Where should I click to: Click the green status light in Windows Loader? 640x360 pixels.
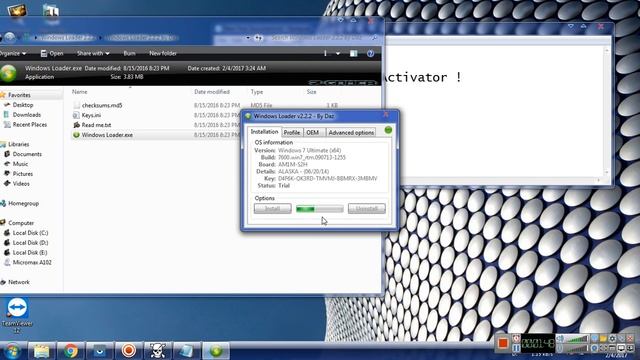tap(388, 130)
